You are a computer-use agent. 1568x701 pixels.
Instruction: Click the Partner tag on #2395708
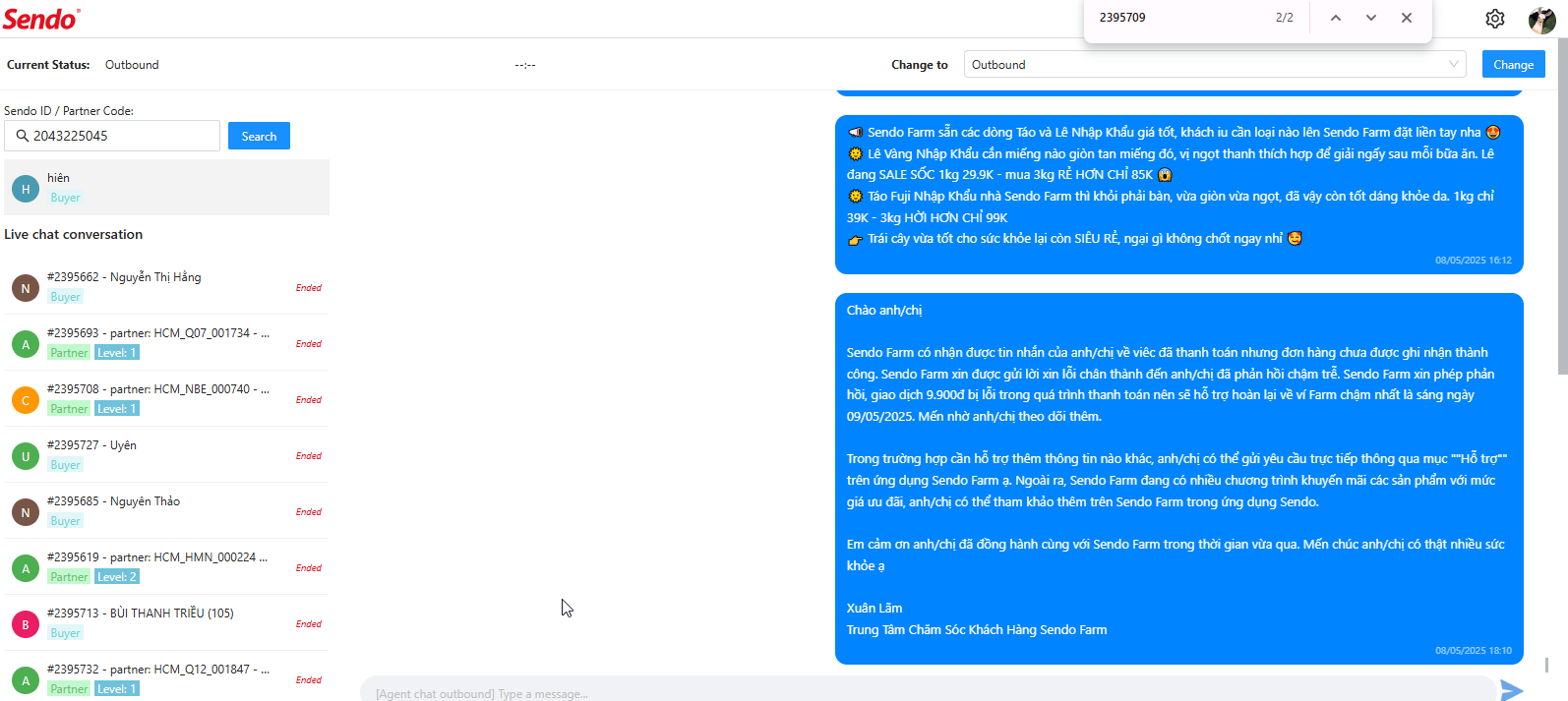(x=69, y=409)
